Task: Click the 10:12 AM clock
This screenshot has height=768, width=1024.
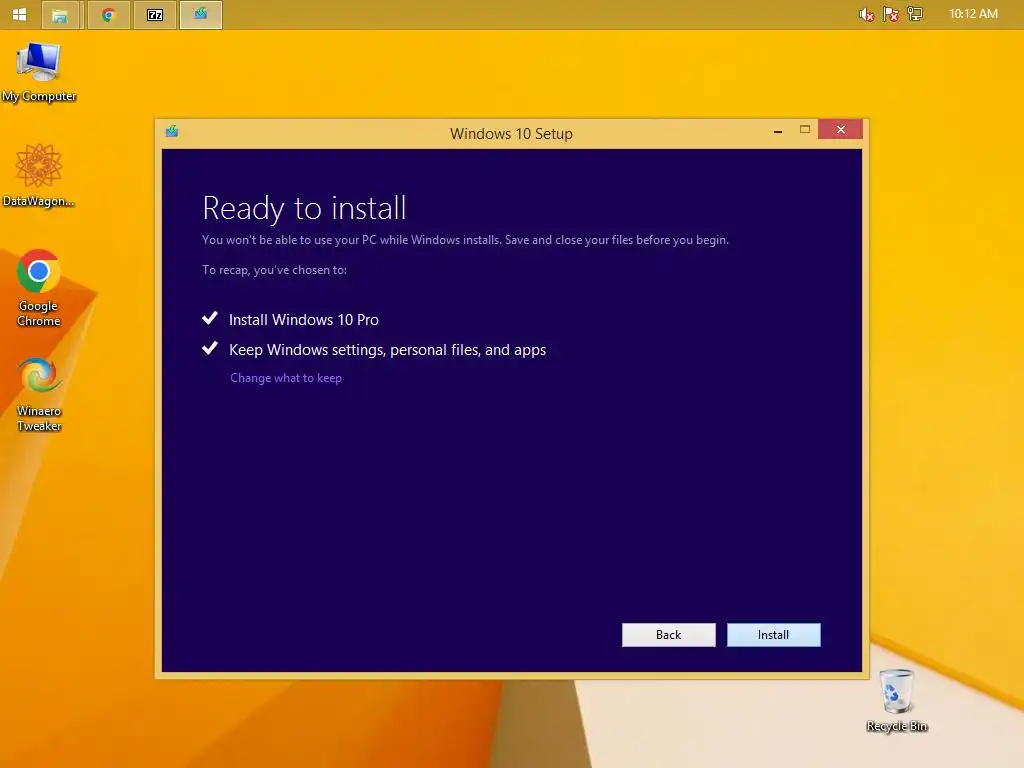Action: (x=973, y=14)
